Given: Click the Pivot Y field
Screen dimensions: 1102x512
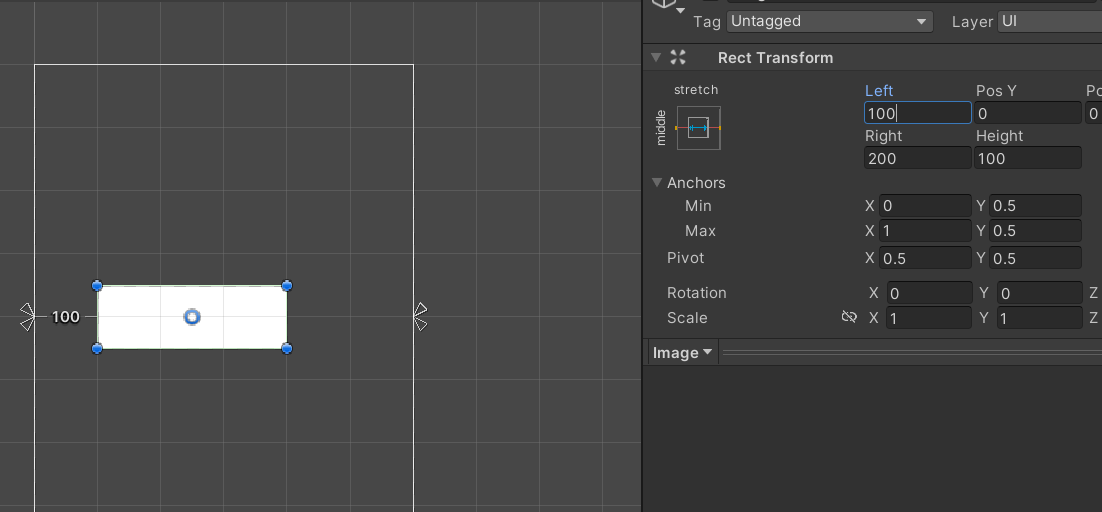Looking at the screenshot, I should click(1035, 258).
